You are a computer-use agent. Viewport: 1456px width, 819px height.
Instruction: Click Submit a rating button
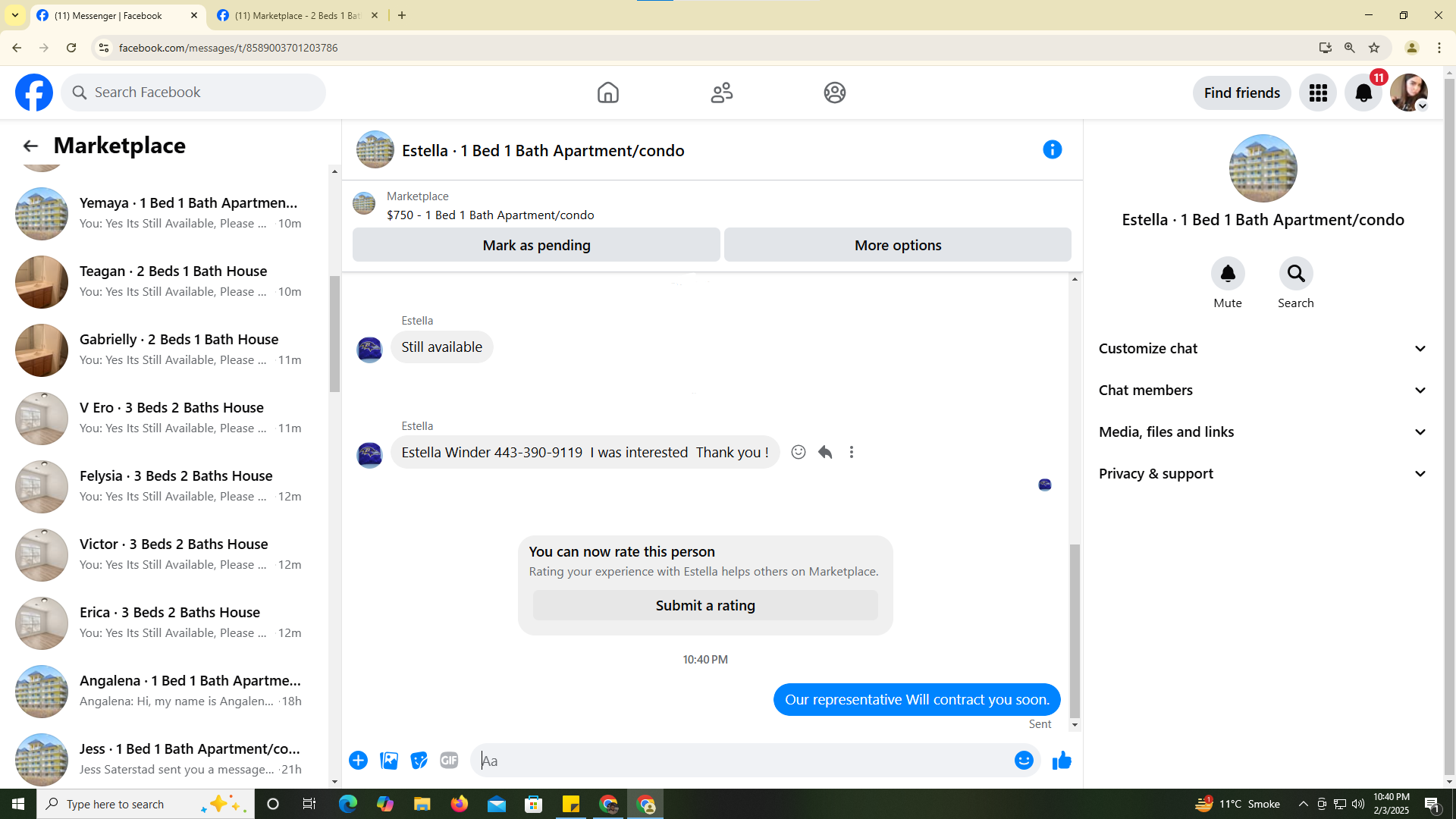click(x=705, y=605)
